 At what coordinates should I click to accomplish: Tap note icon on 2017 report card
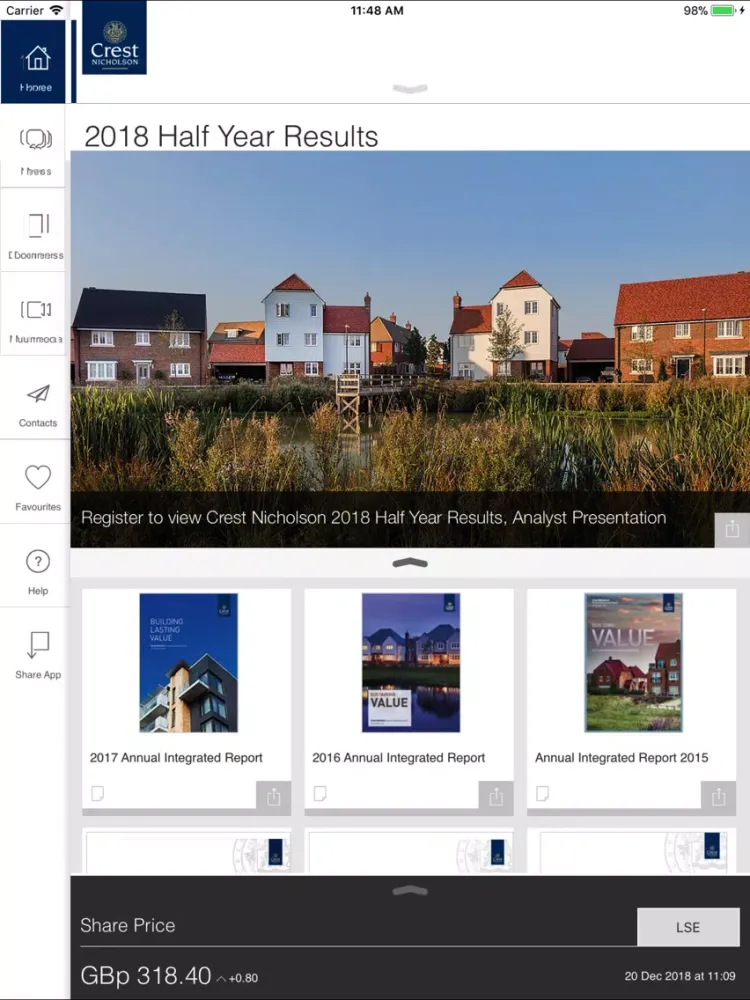click(x=98, y=793)
